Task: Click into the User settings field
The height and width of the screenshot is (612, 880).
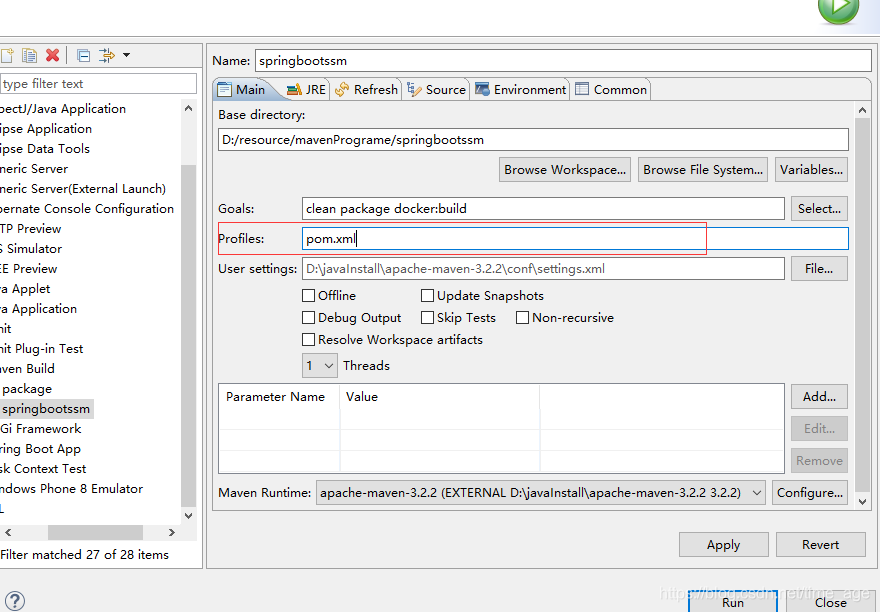Action: (543, 269)
